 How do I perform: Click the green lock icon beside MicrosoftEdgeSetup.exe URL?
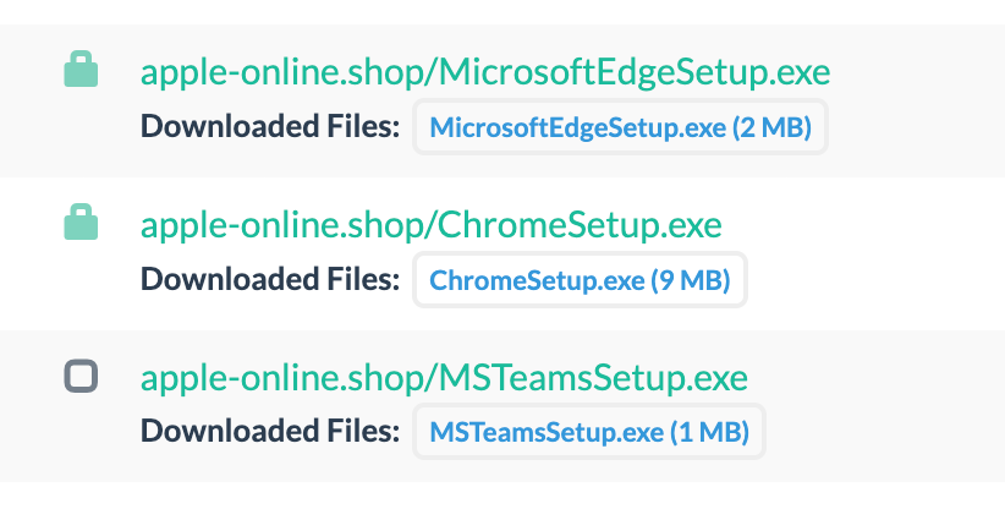click(x=81, y=71)
